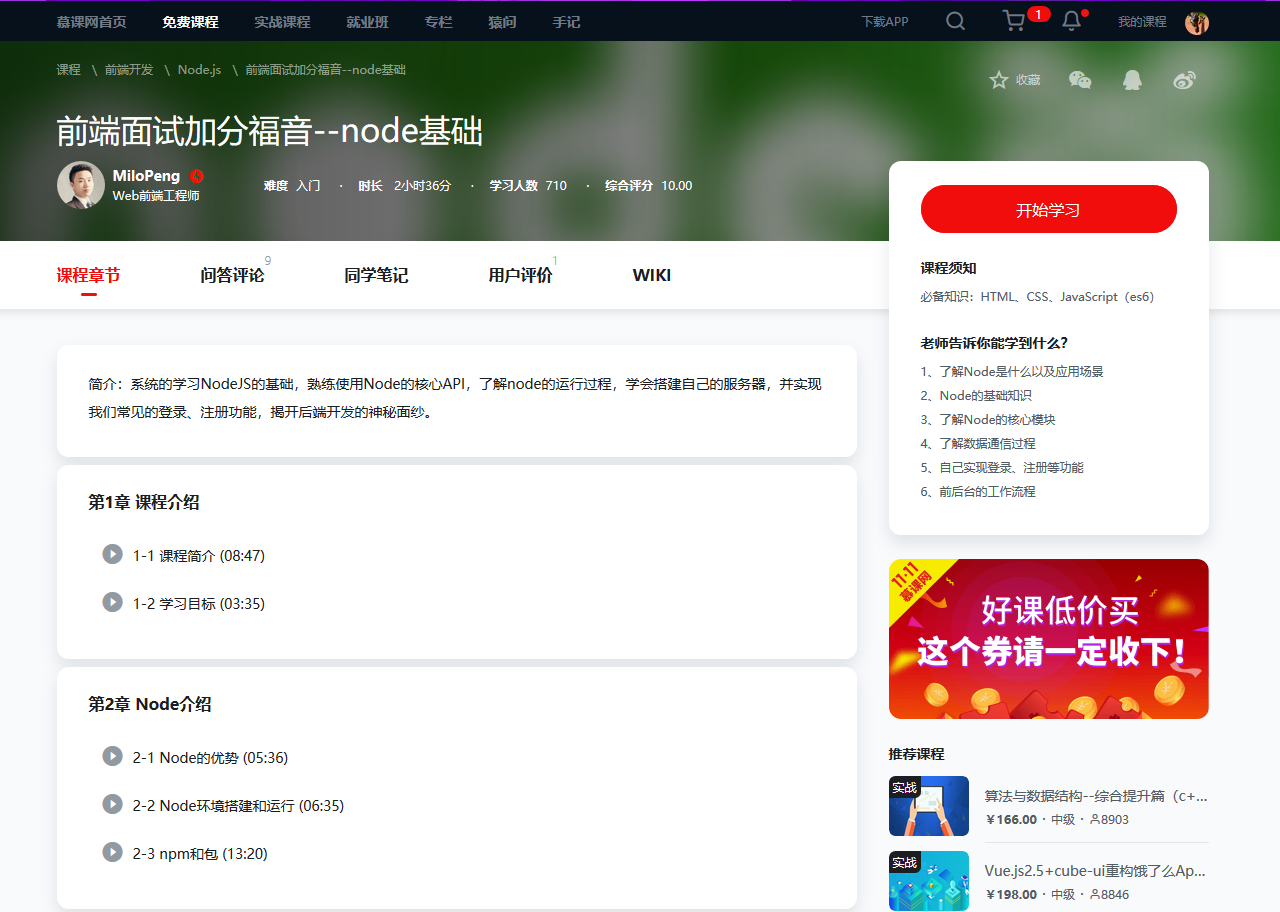Click the course reminder bell near share icons
Image resolution: width=1280 pixels, height=912 pixels.
coord(1131,79)
